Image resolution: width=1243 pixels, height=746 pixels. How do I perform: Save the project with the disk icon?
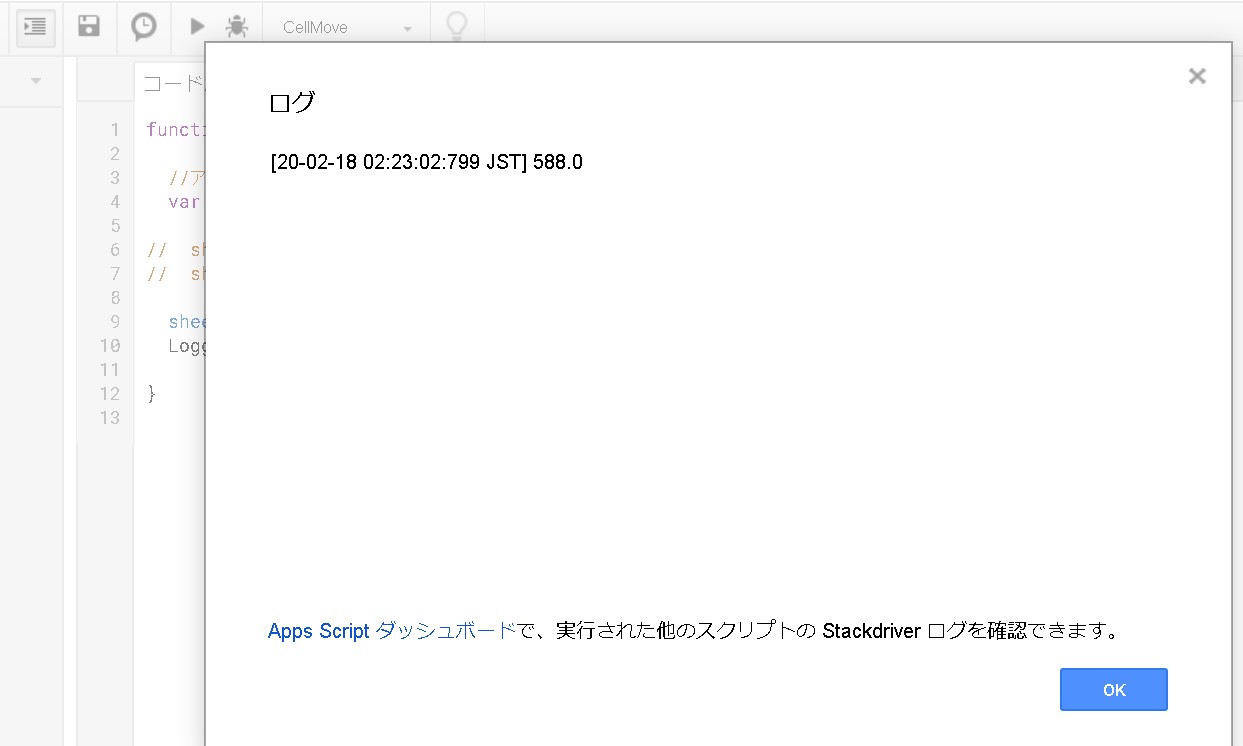[89, 27]
